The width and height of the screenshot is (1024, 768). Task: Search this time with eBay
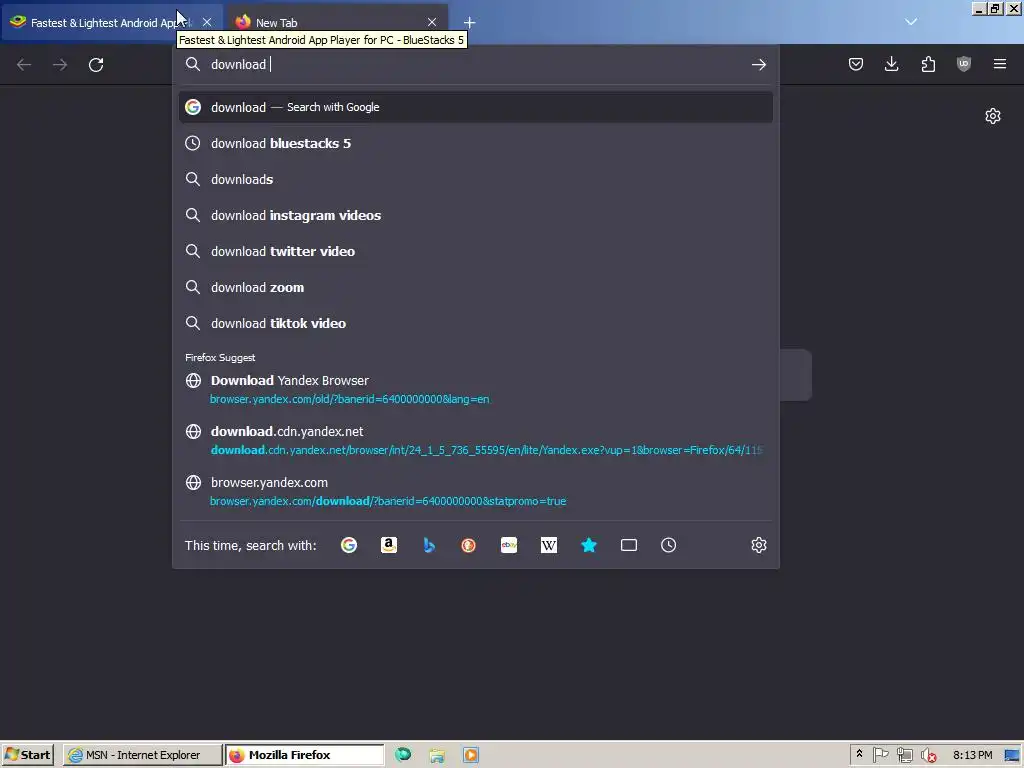pyautogui.click(x=509, y=545)
